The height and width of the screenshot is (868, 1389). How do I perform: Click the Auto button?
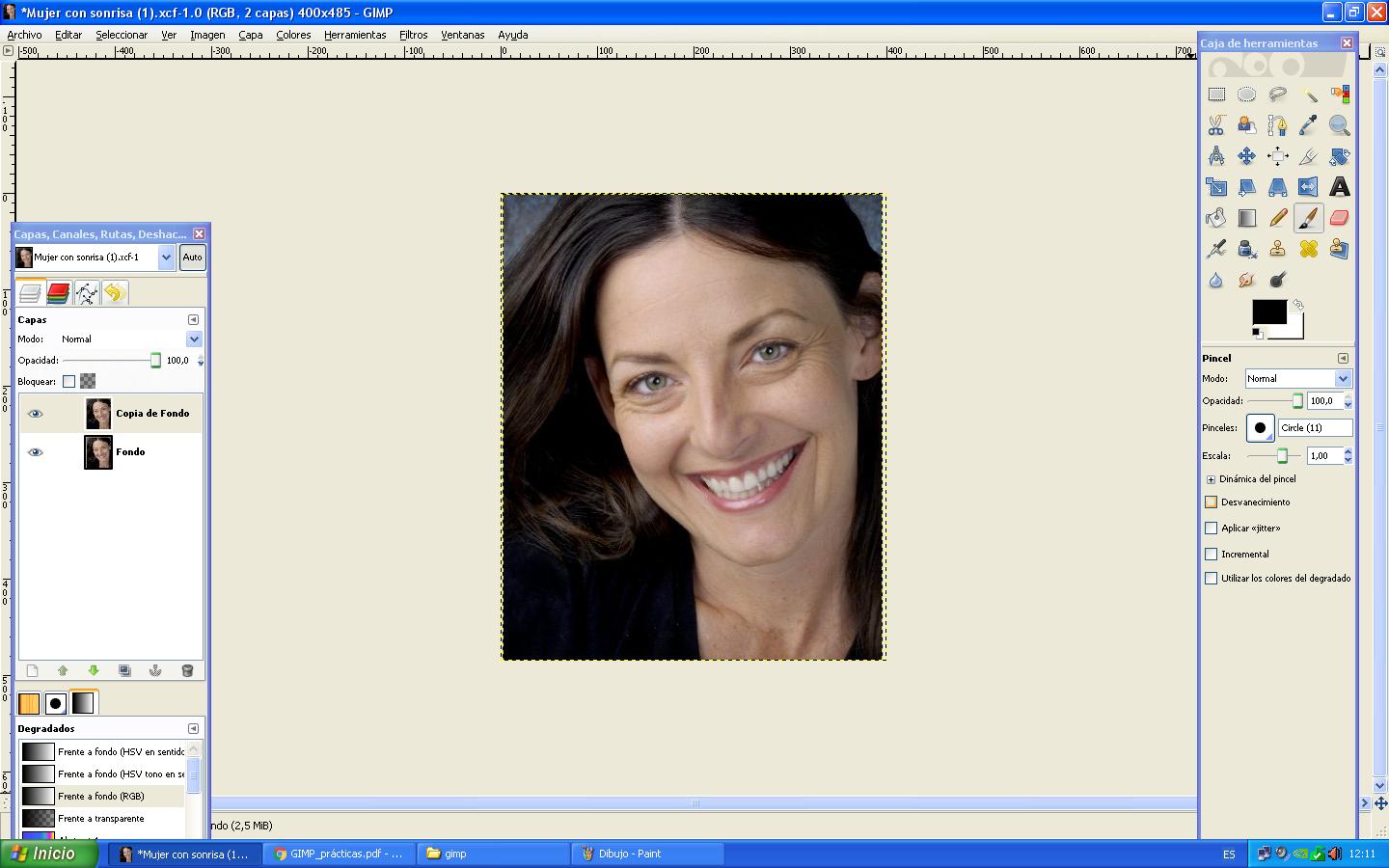pyautogui.click(x=192, y=258)
